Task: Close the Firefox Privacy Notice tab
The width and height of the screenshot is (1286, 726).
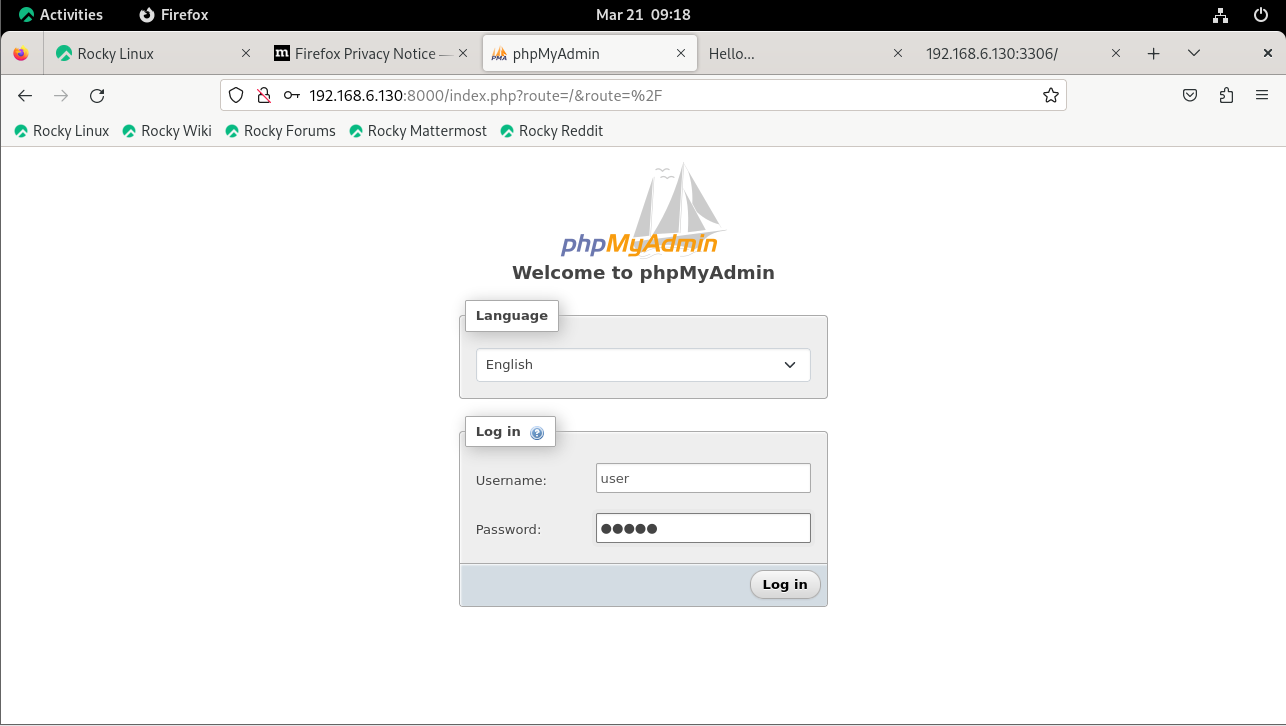Action: coord(464,54)
